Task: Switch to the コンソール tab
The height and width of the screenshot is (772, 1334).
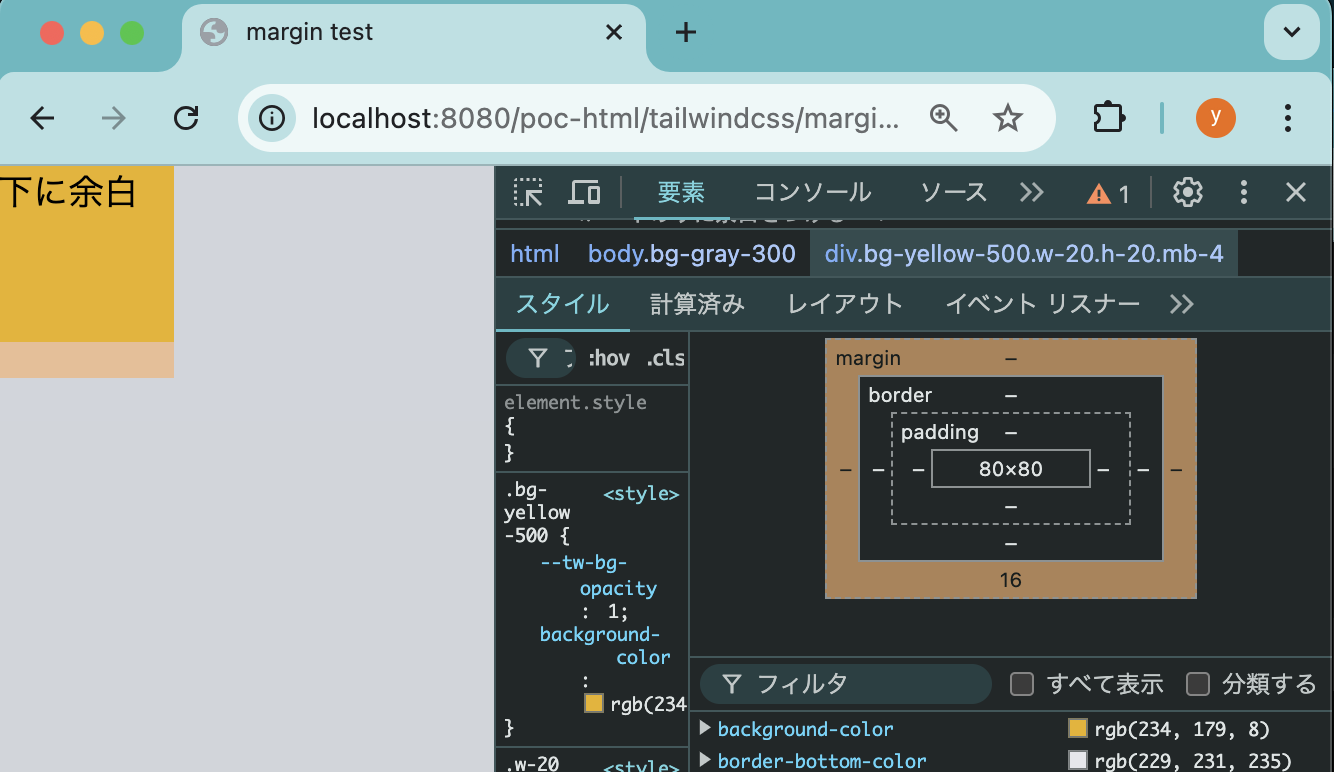Action: 812,192
